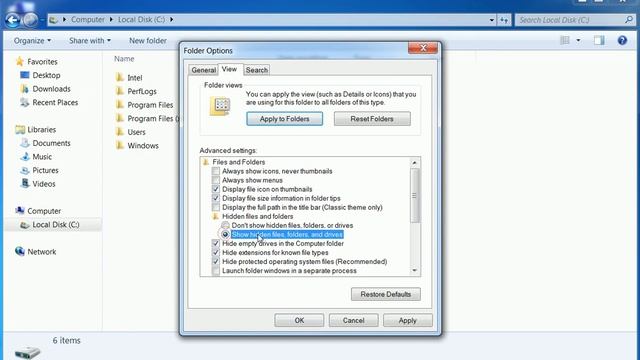
Task: Open the Documents library
Action: 51,143
